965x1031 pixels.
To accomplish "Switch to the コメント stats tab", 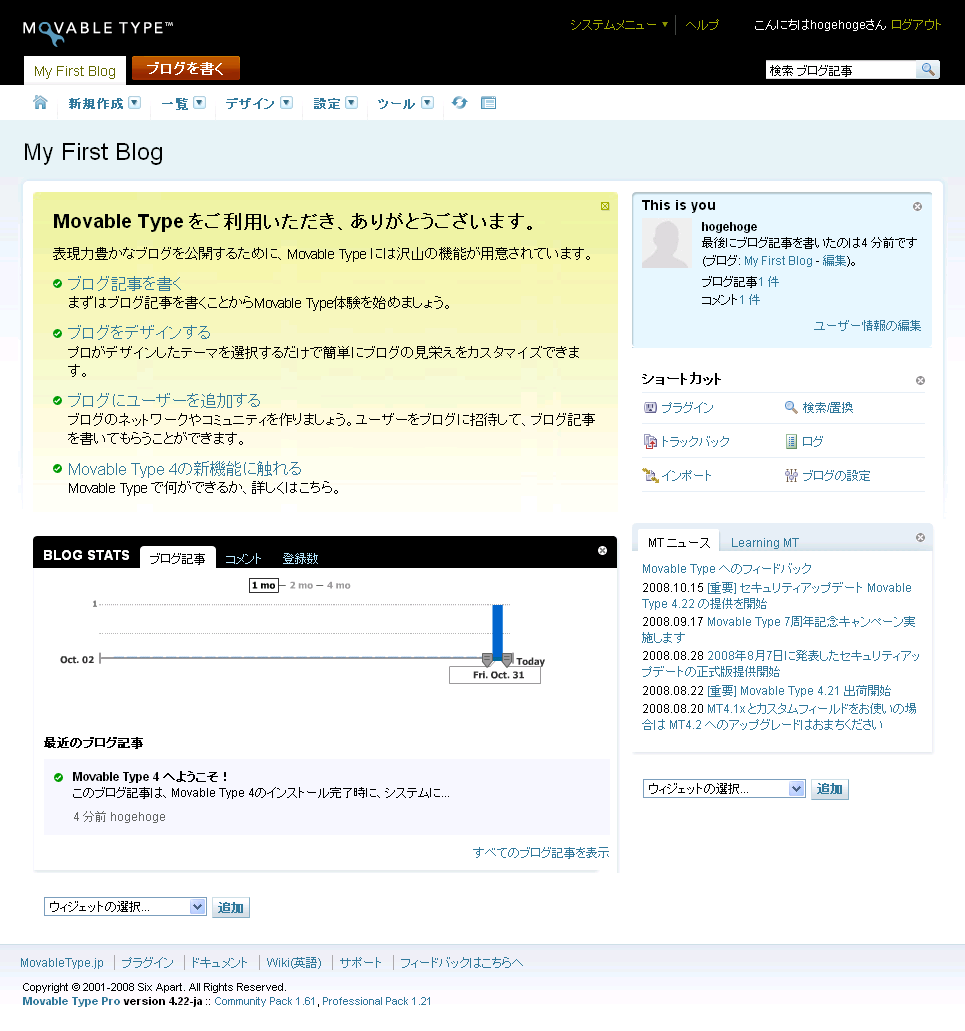I will 243,559.
